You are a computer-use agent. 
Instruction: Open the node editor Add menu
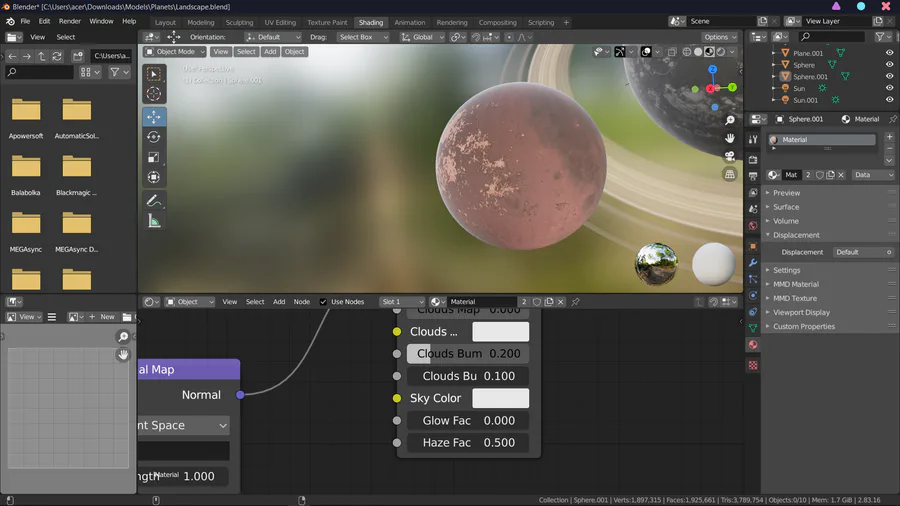point(279,302)
